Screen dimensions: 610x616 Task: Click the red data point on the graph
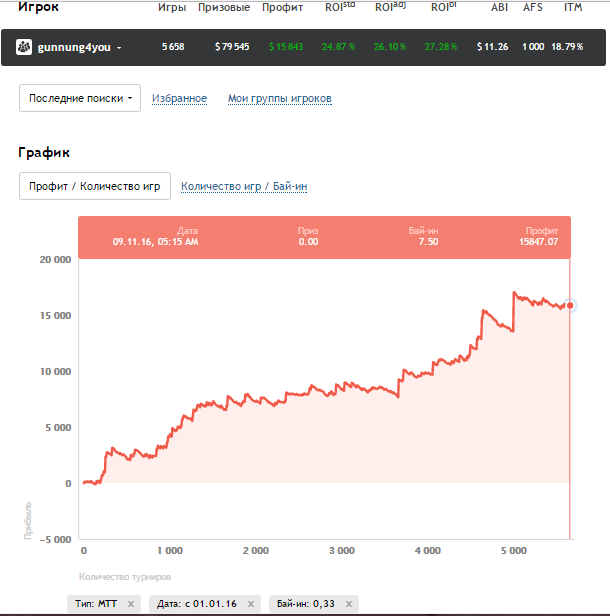(x=570, y=305)
